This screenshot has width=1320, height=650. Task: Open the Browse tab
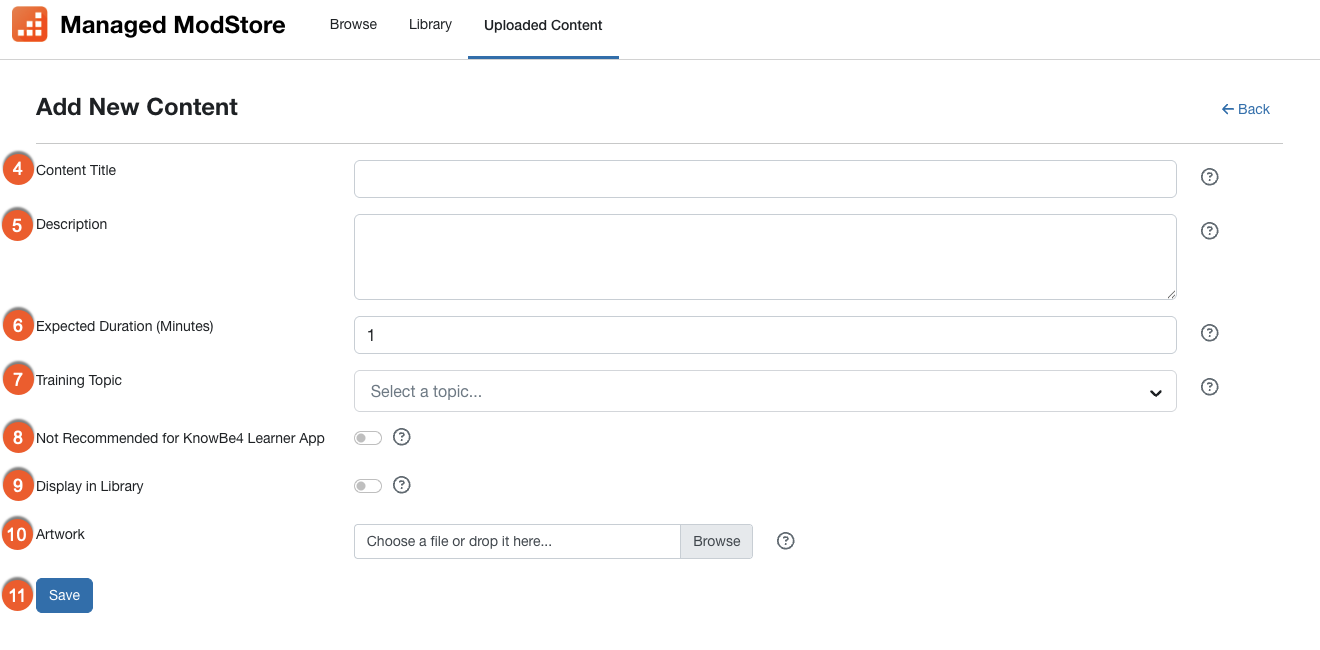click(x=353, y=24)
